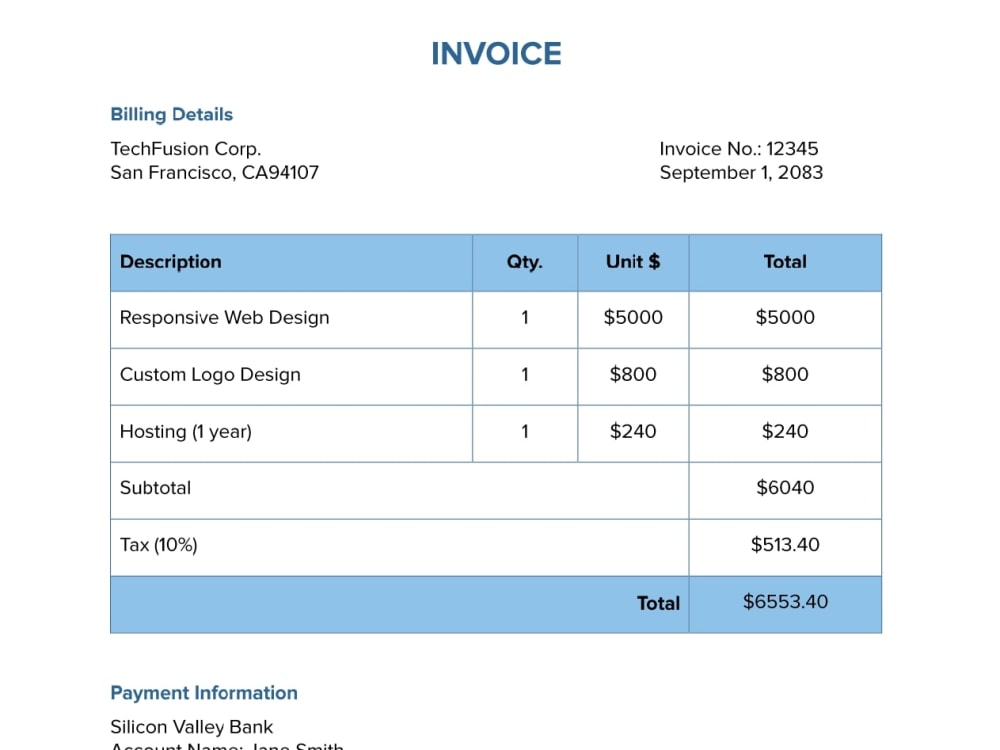Click the Tax (10%) label
Image resolution: width=1000 pixels, height=750 pixels.
point(159,545)
